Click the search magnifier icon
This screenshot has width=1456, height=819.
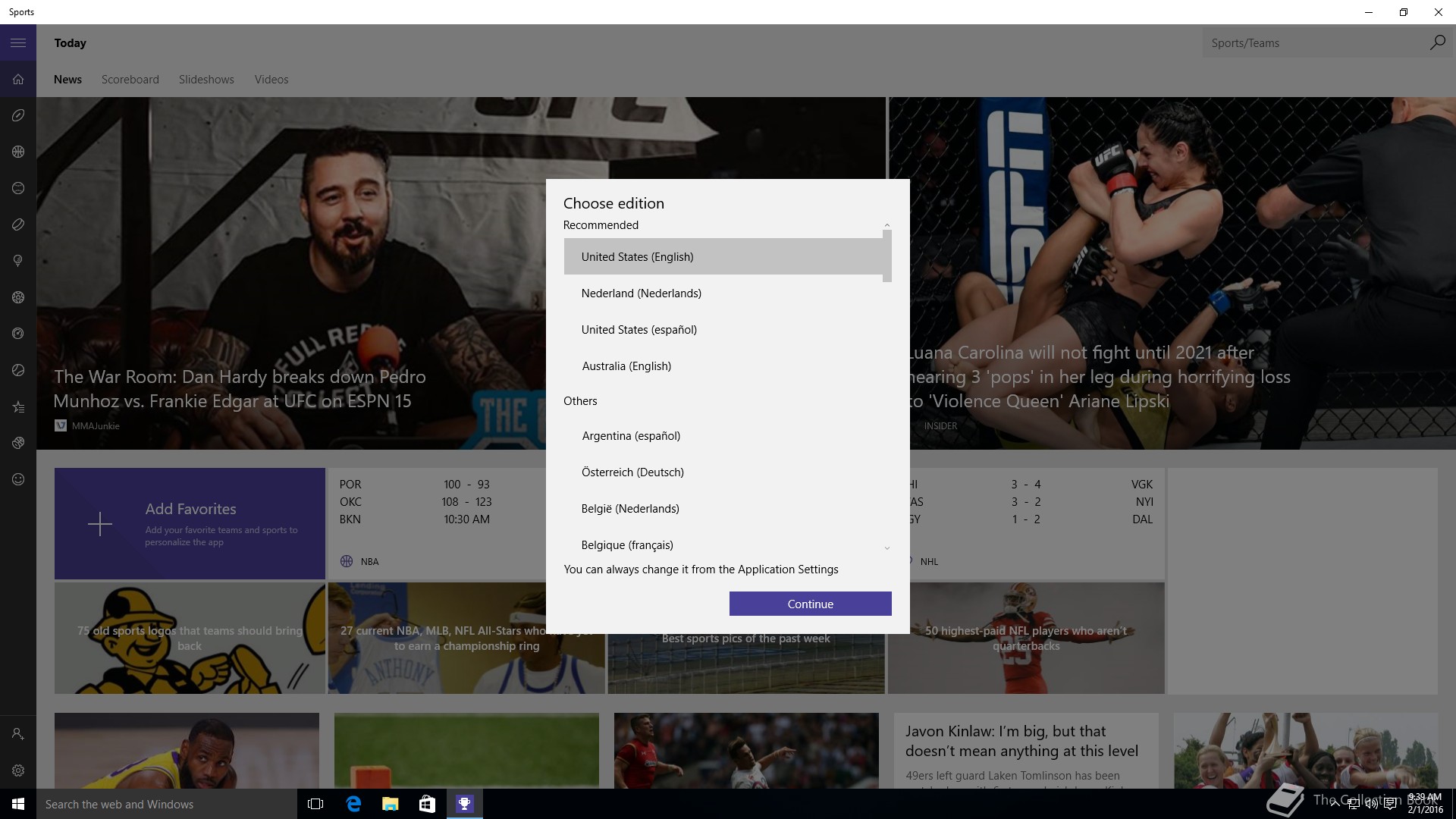click(x=1437, y=42)
